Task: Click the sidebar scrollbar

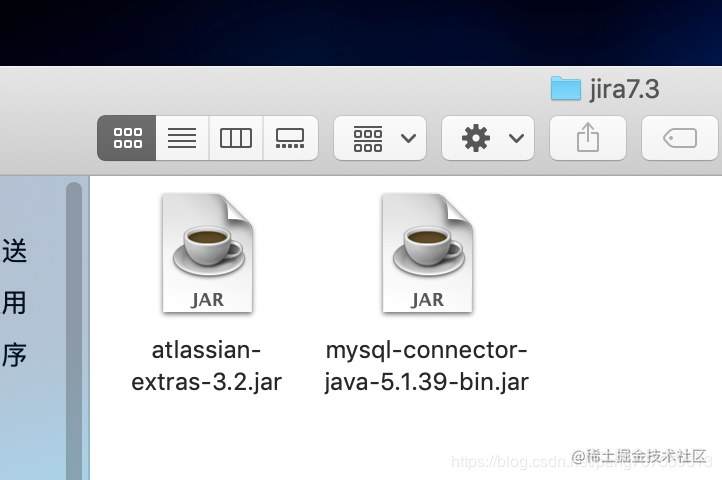Action: pos(74,331)
